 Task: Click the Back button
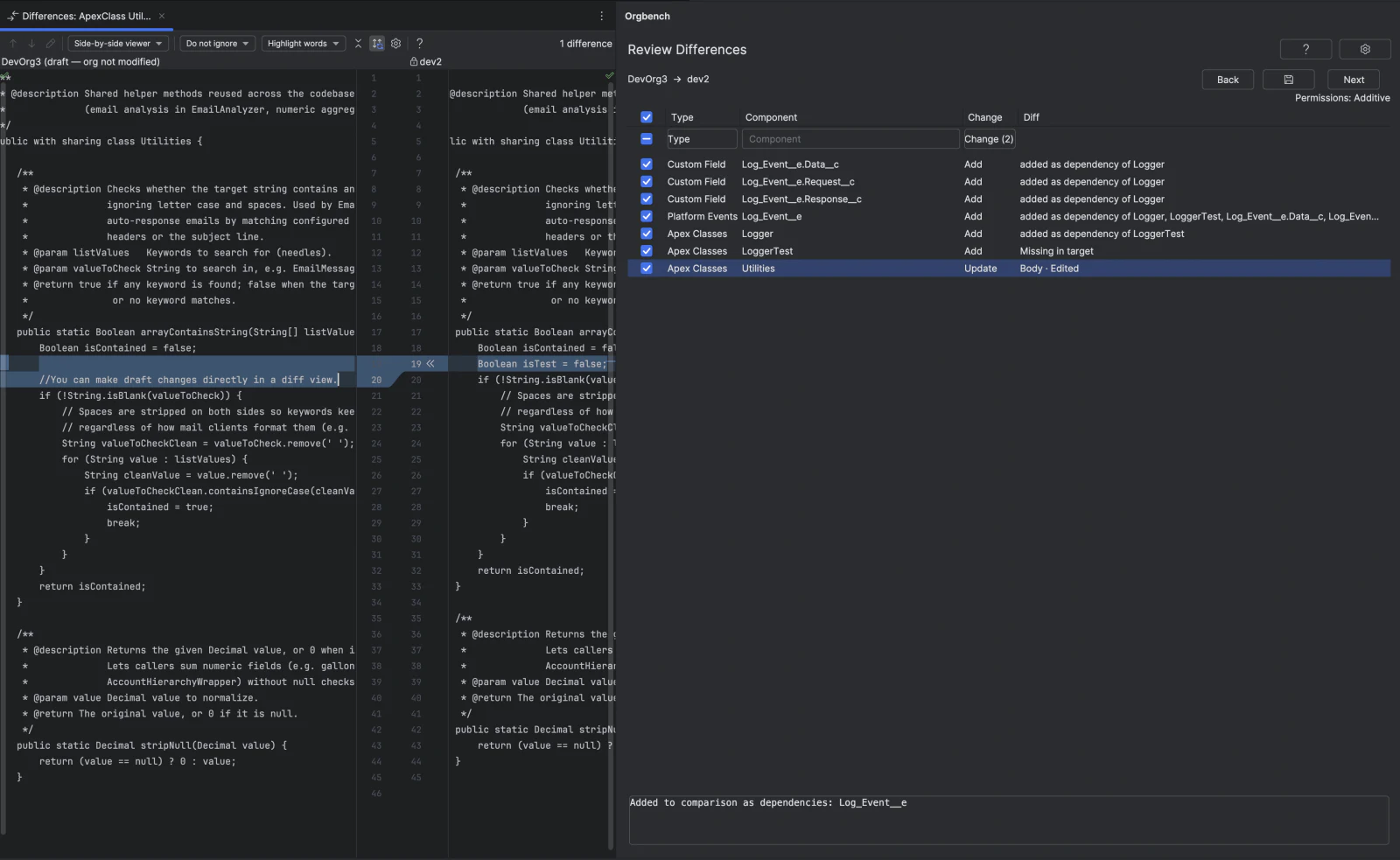1228,80
